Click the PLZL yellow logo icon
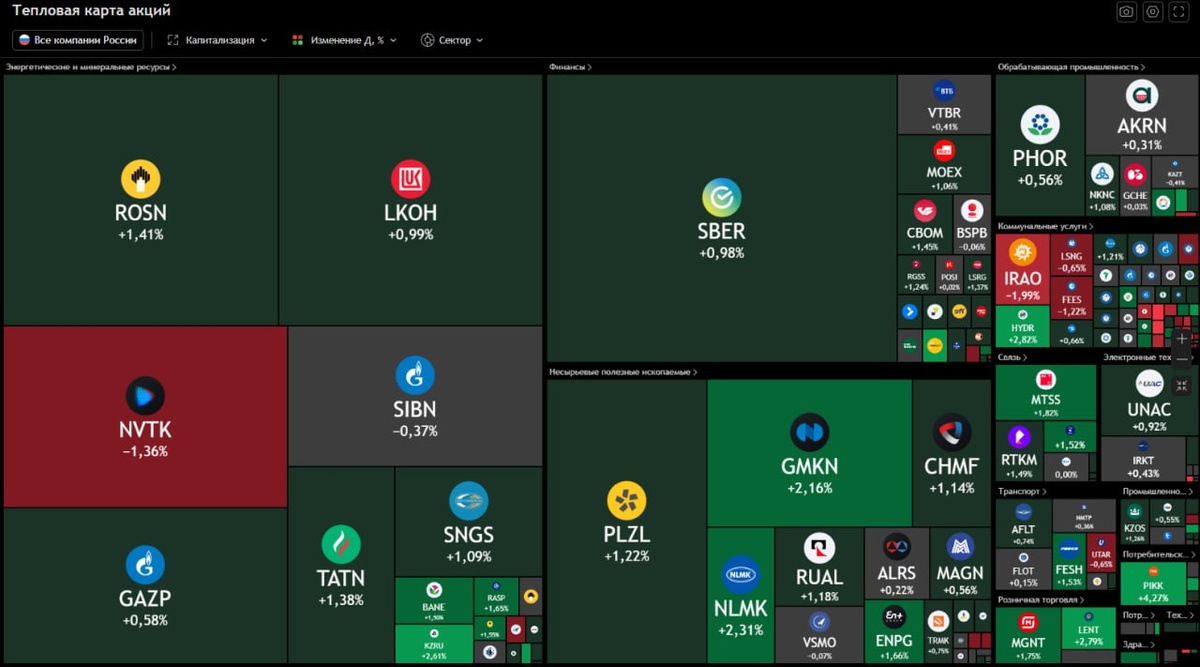This screenshot has height=667, width=1200. [627, 501]
